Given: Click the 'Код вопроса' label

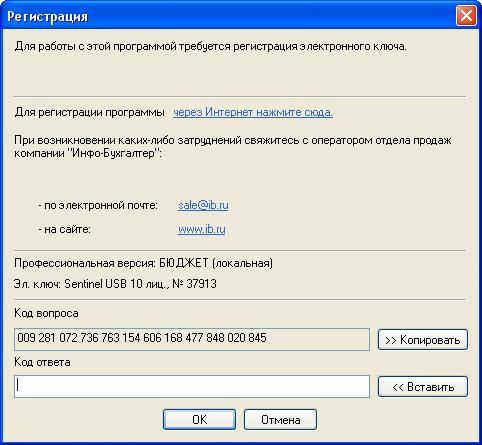Looking at the screenshot, I should (46, 313).
